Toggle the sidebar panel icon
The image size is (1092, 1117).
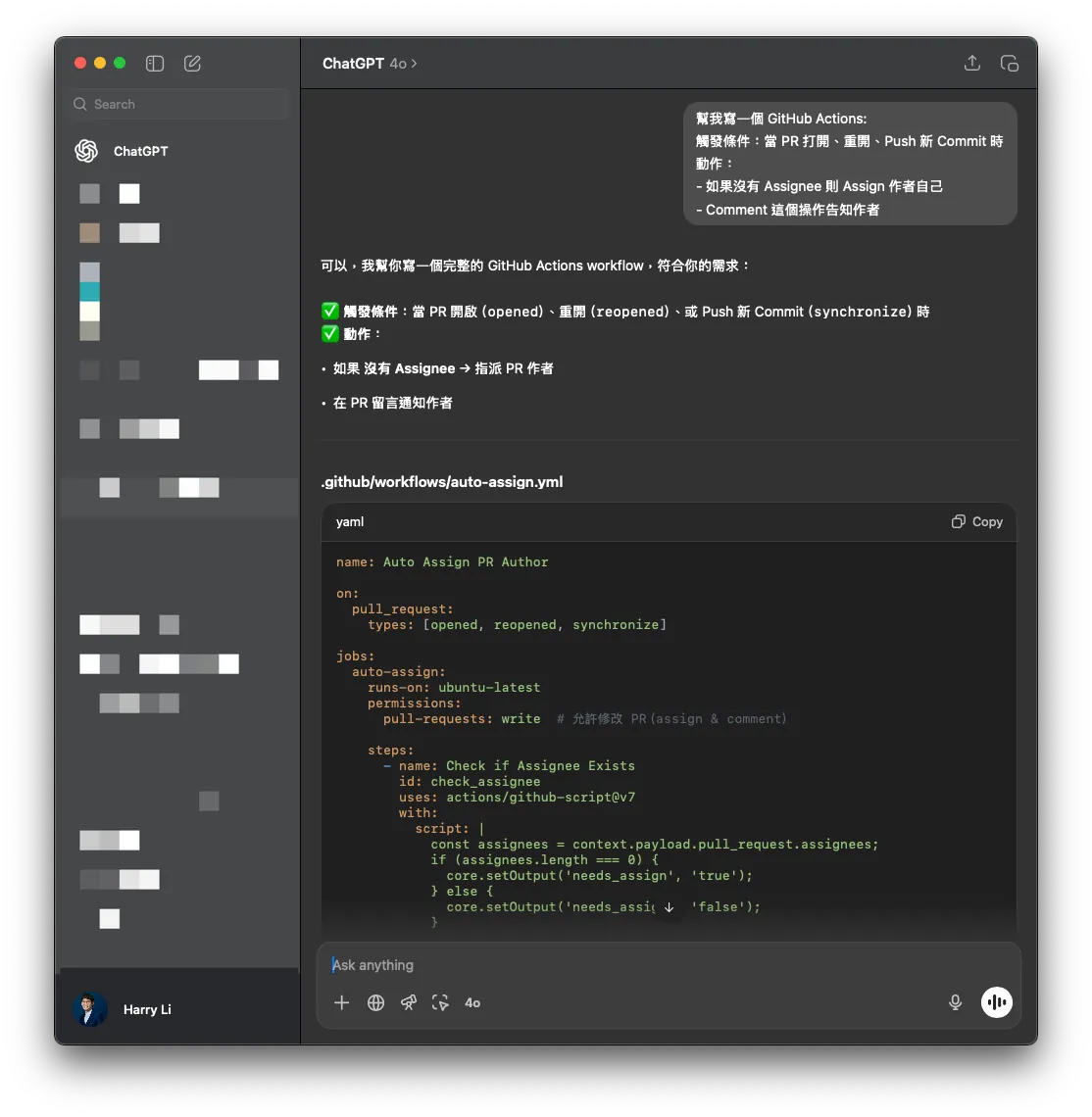155,64
